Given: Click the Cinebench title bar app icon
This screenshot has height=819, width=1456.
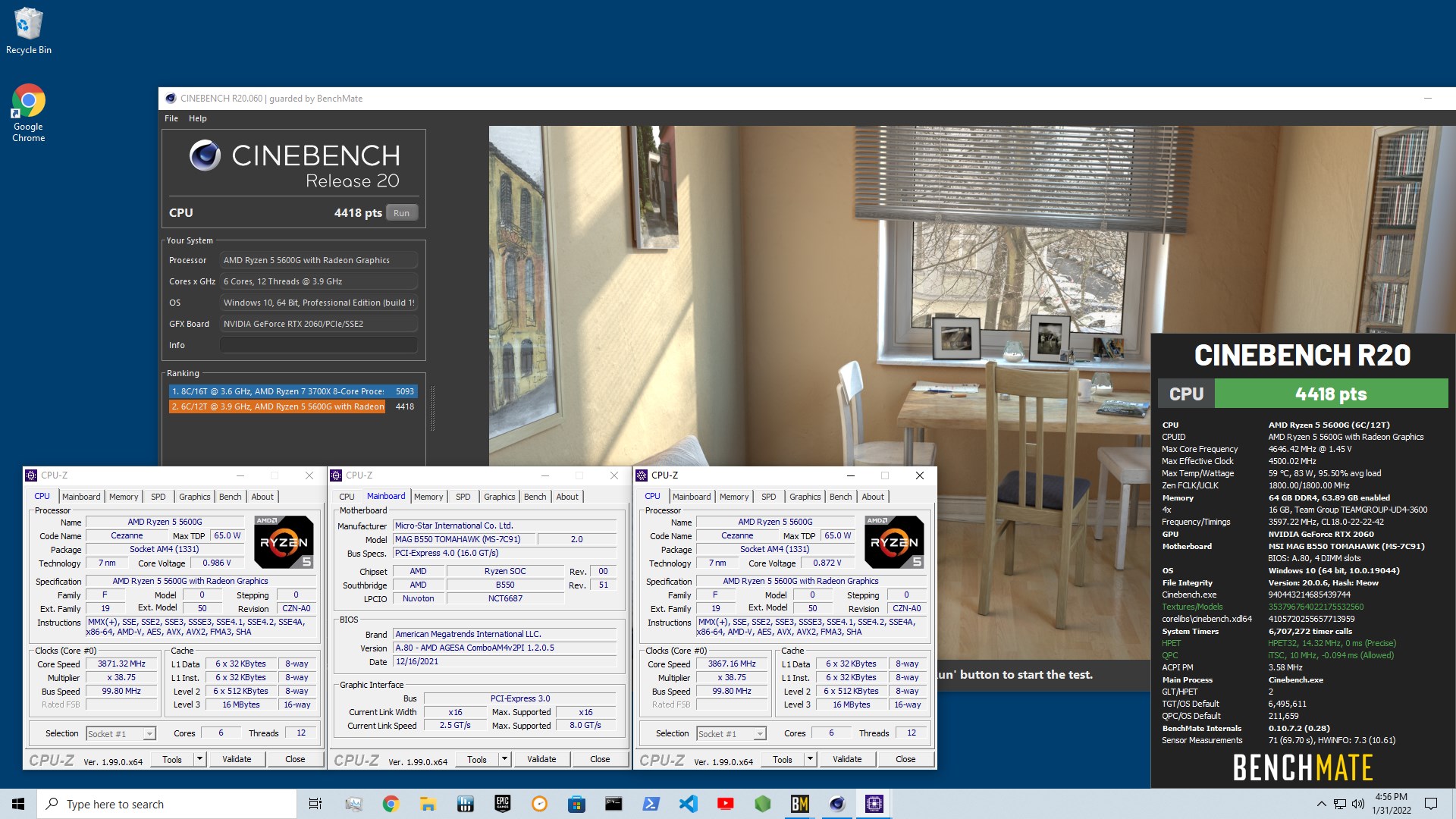Looking at the screenshot, I should [x=171, y=99].
